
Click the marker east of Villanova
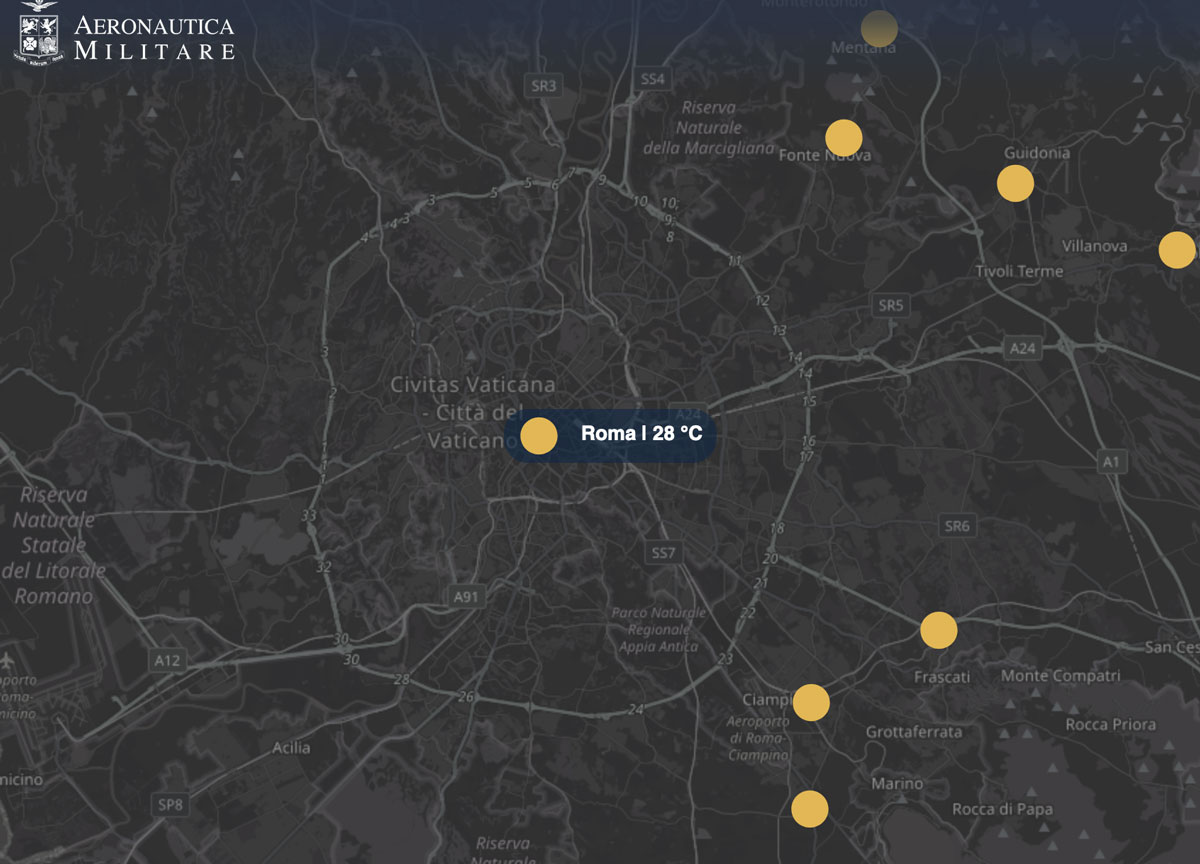pyautogui.click(x=1177, y=249)
